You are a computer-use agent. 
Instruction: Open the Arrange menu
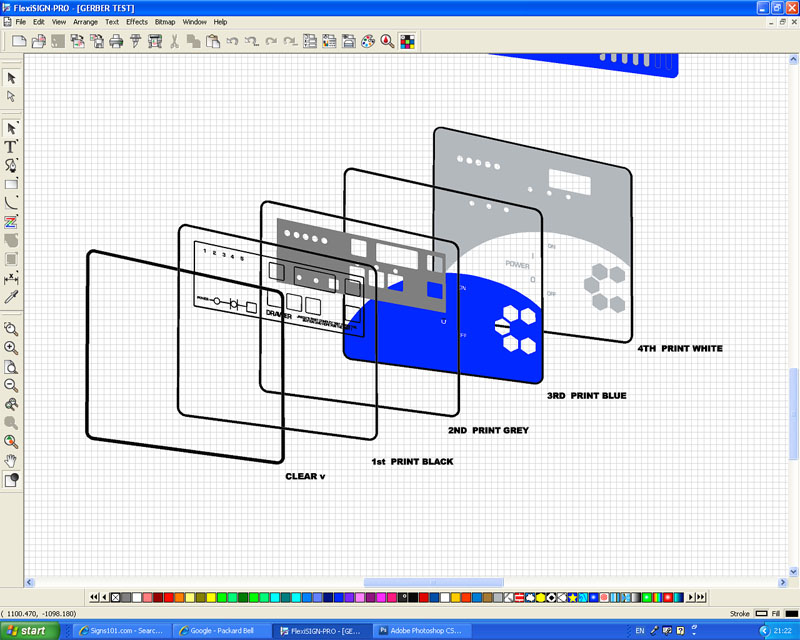(85, 22)
